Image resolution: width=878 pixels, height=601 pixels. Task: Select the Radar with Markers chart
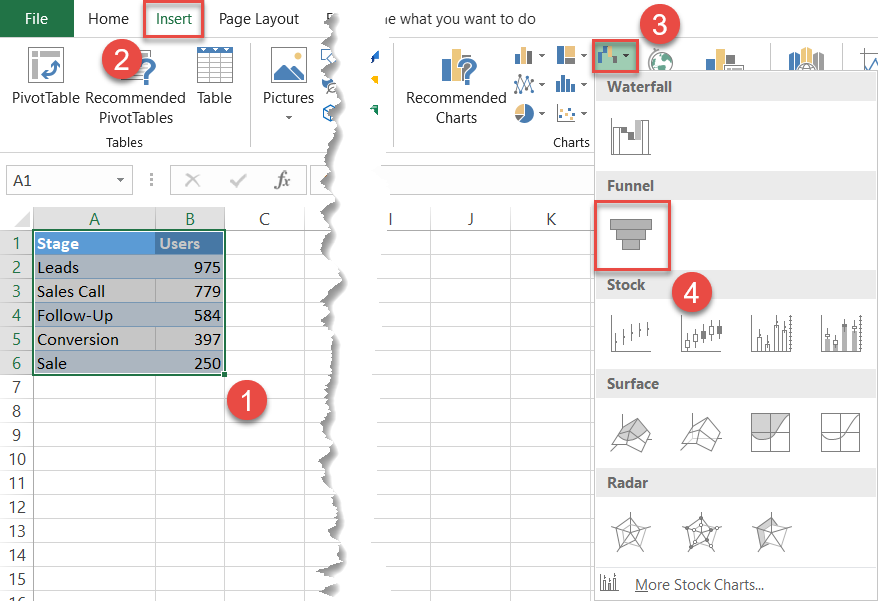coord(701,532)
